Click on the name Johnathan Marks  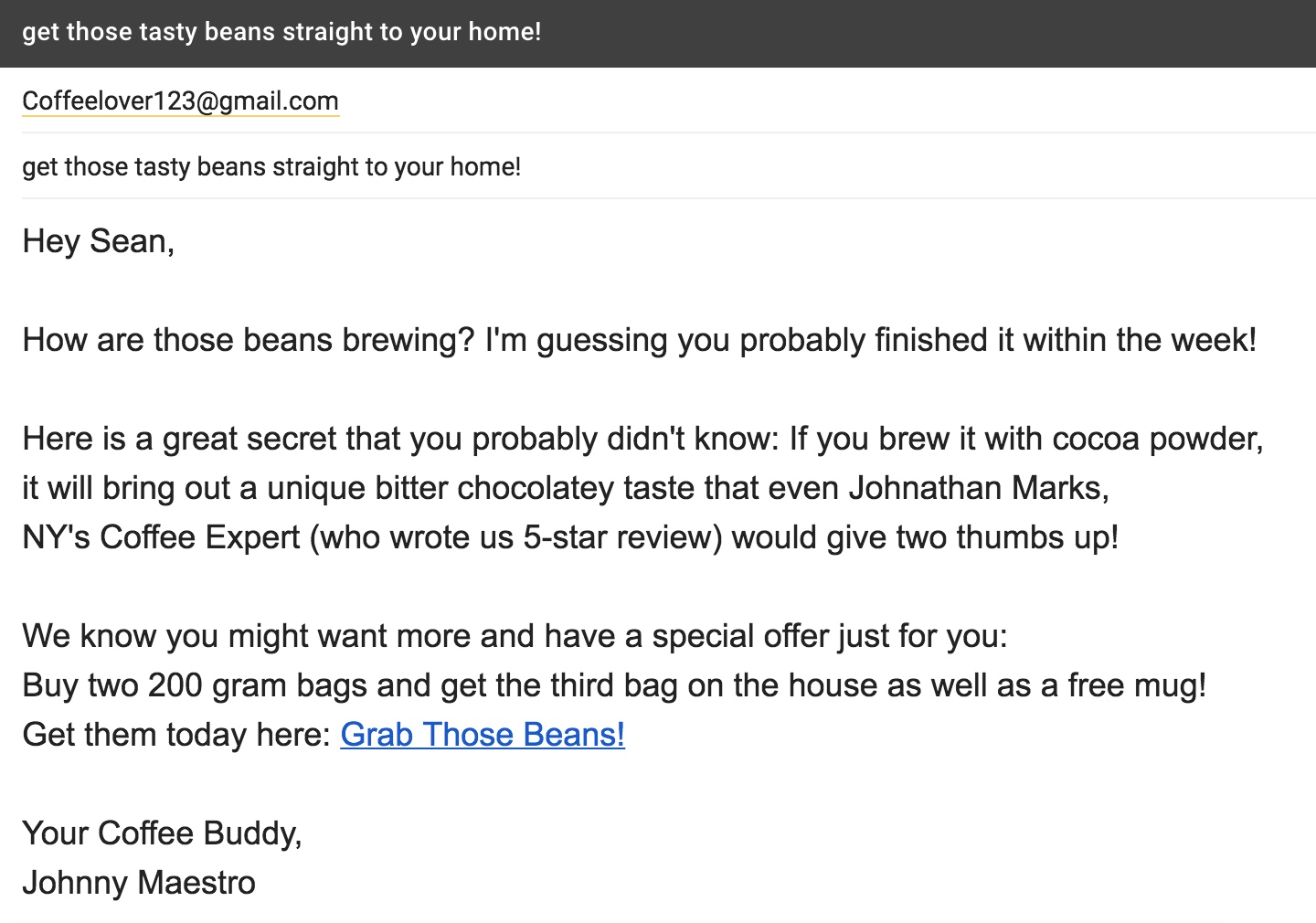(x=979, y=488)
